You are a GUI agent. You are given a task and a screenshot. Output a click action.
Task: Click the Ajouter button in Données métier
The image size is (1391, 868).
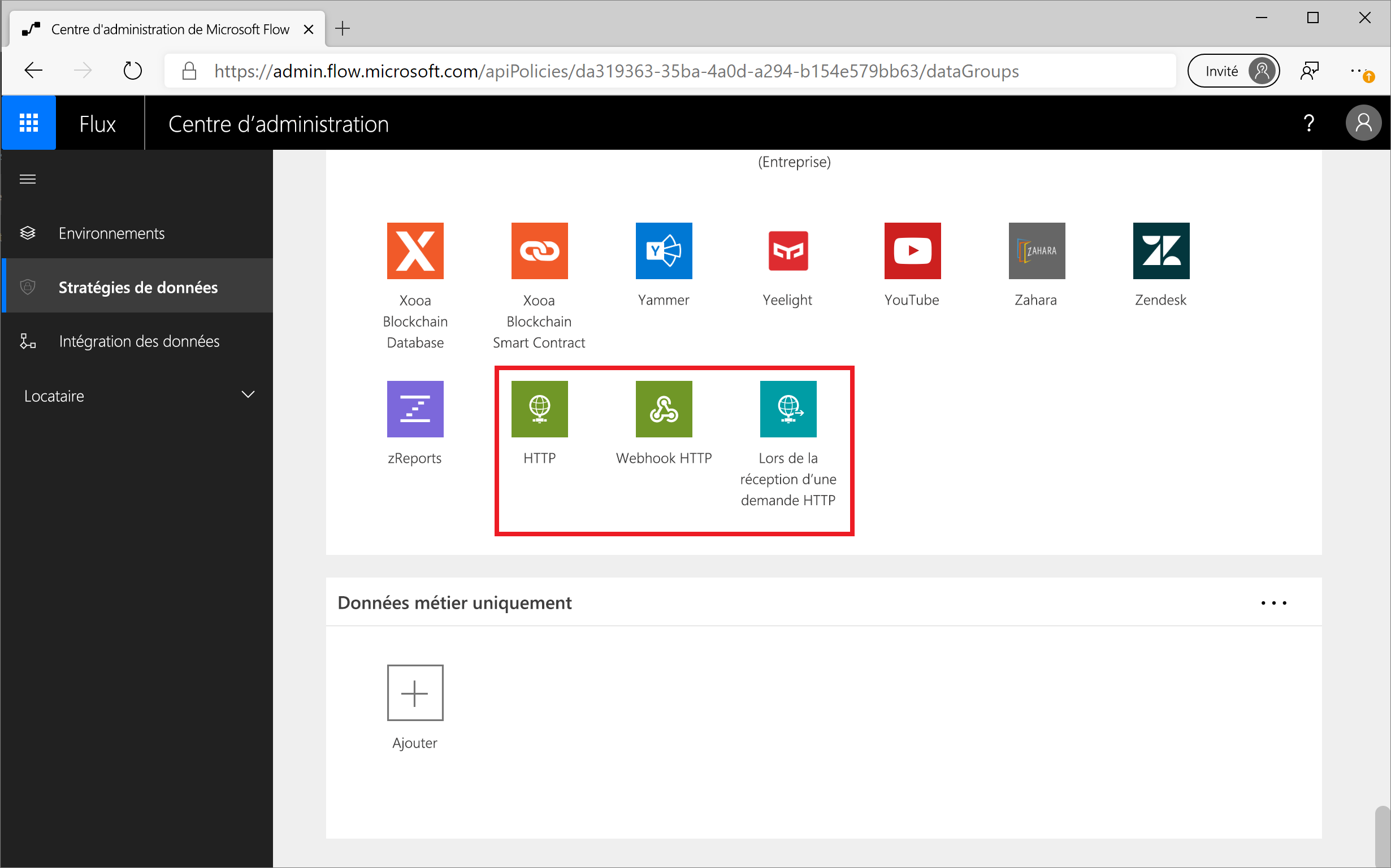pos(416,693)
